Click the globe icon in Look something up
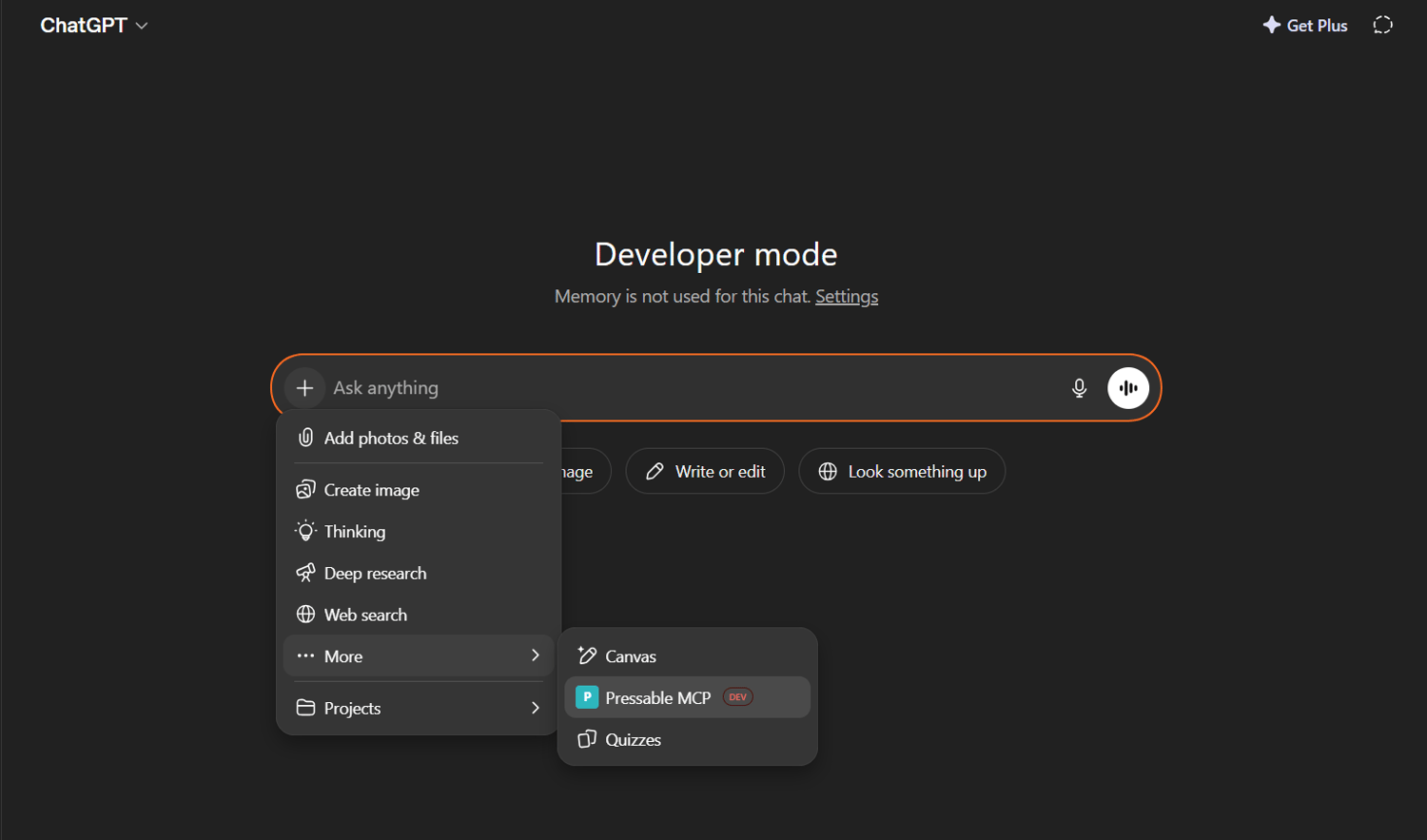This screenshot has width=1427, height=840. pyautogui.click(x=828, y=471)
